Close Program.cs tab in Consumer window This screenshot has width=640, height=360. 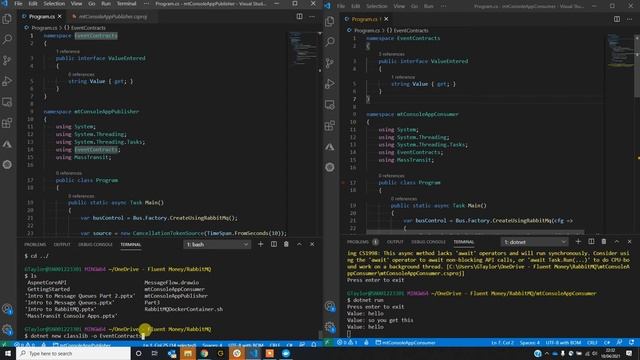click(386, 19)
